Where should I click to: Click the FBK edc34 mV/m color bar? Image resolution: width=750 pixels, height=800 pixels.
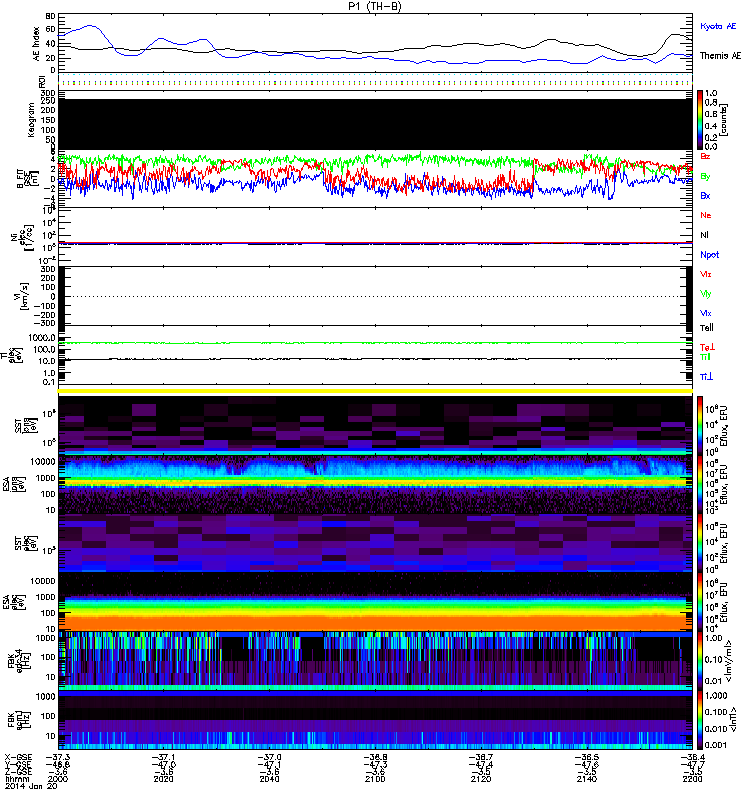point(701,661)
